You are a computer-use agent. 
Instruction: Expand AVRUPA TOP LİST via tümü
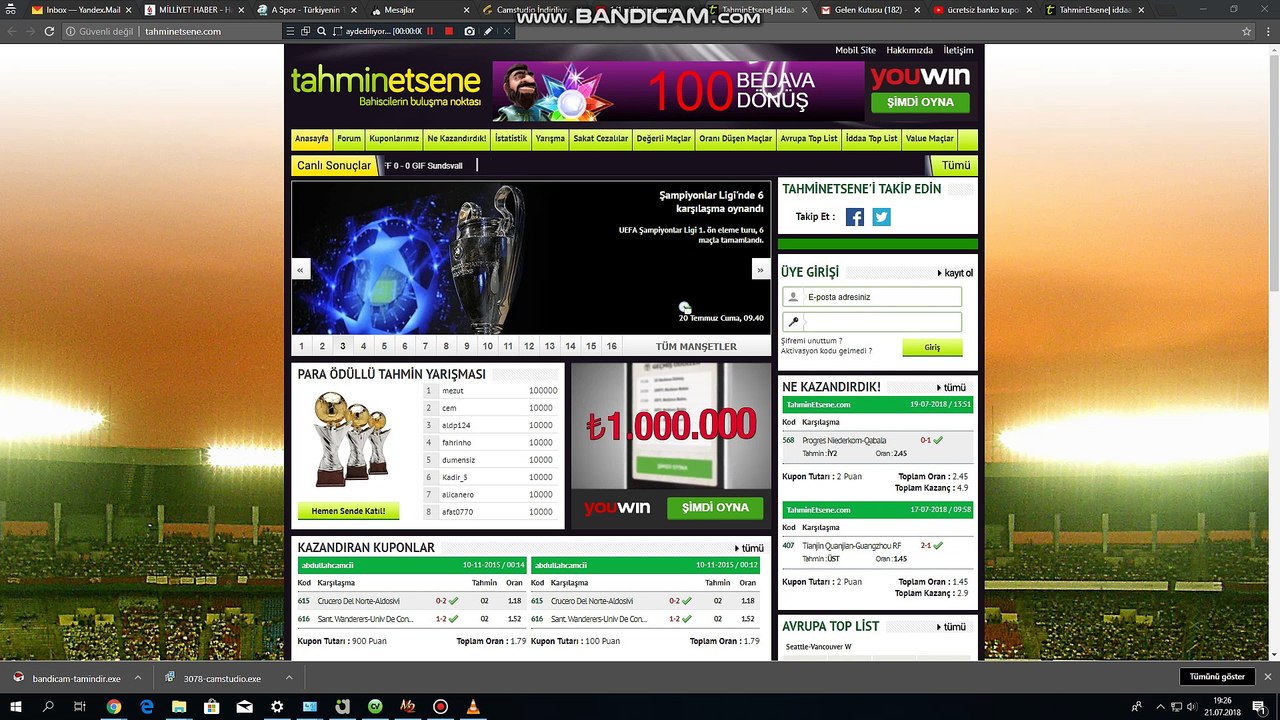(951, 627)
